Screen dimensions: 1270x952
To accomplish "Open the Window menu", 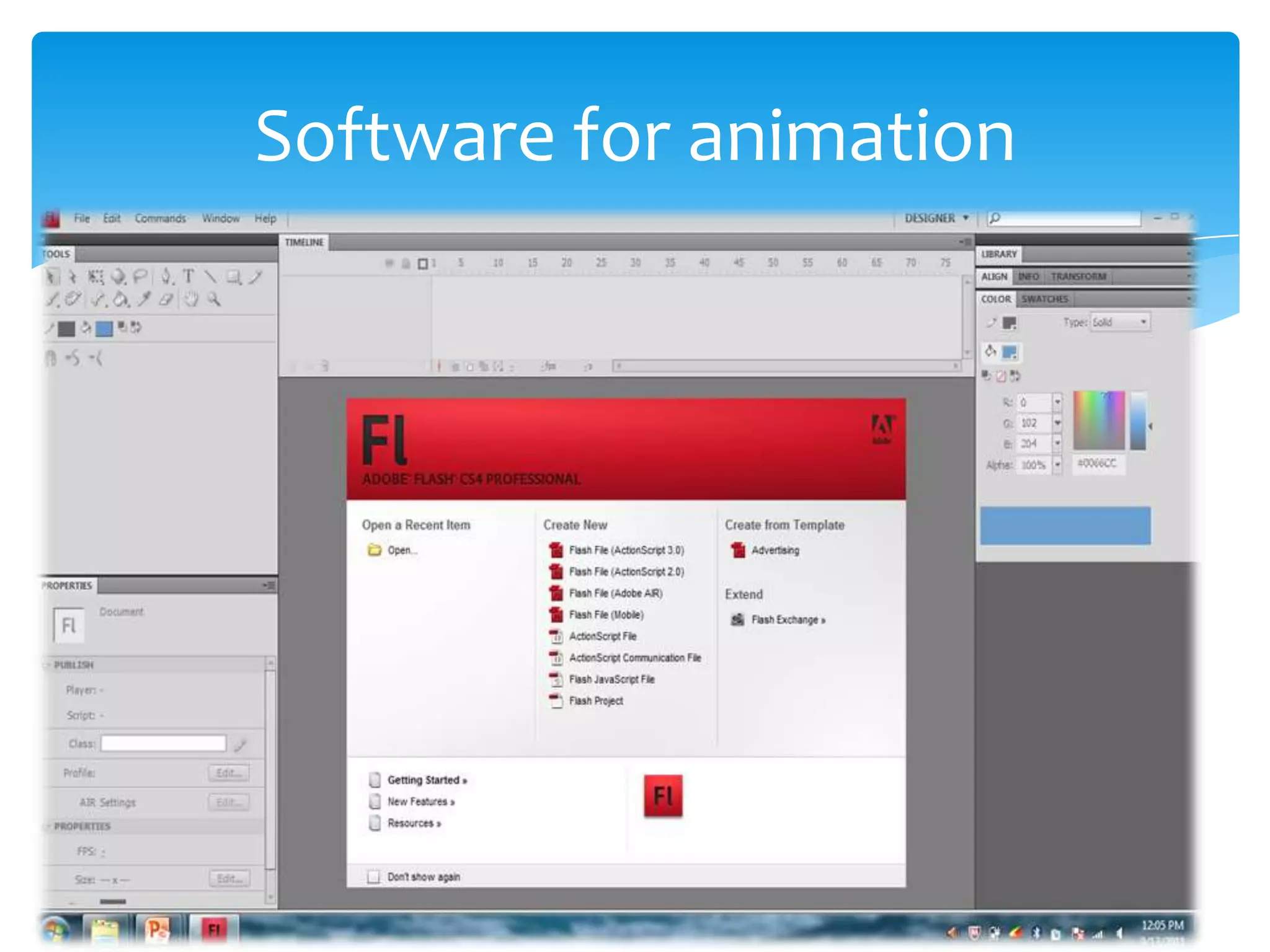I will pyautogui.click(x=221, y=218).
